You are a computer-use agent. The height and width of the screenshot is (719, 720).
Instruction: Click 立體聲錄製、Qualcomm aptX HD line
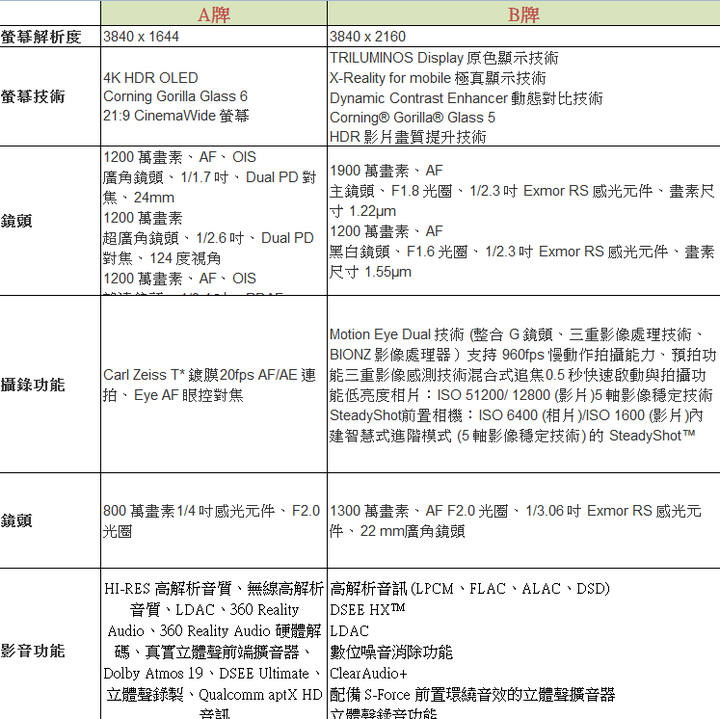click(x=214, y=695)
